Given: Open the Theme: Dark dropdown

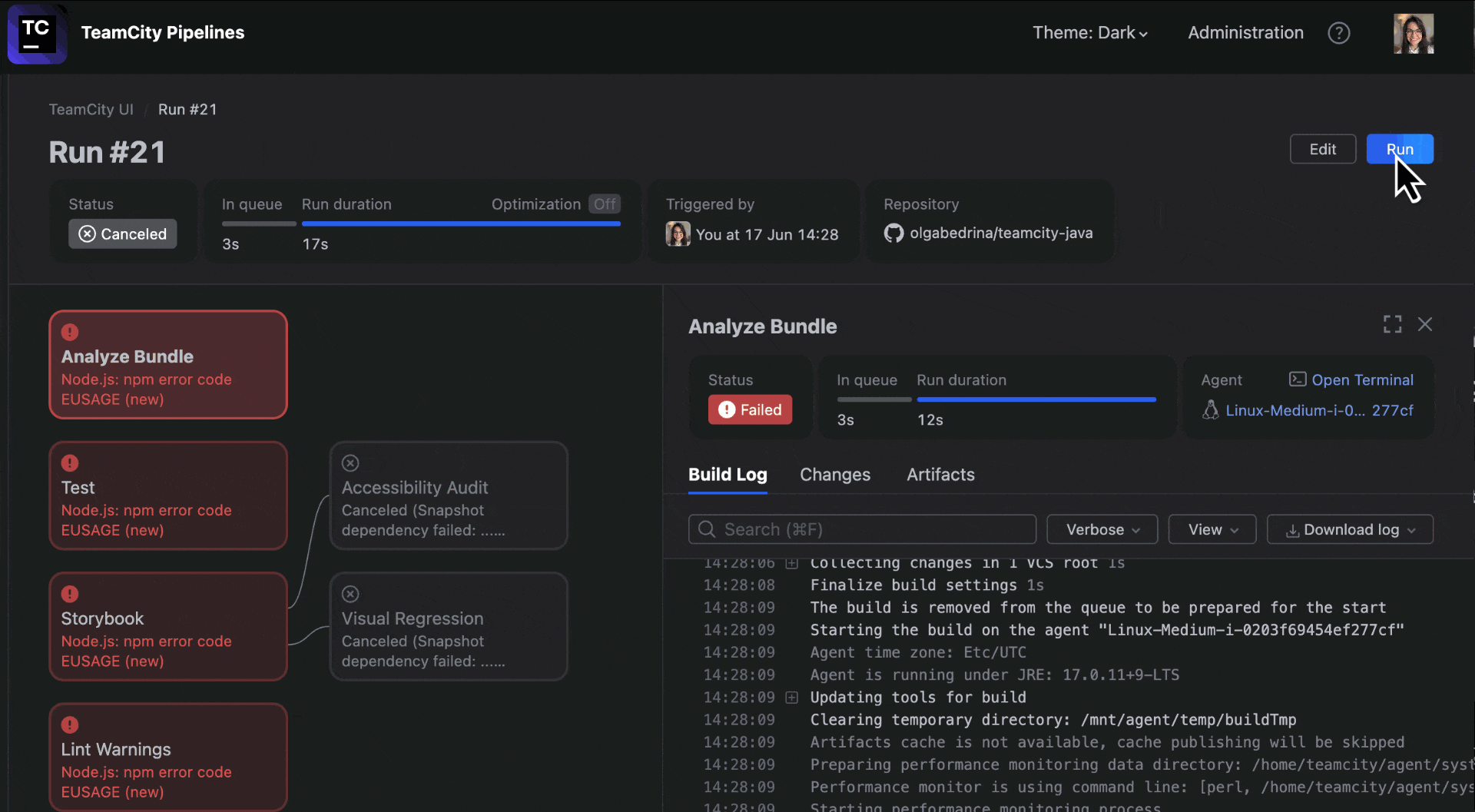Looking at the screenshot, I should [x=1089, y=32].
